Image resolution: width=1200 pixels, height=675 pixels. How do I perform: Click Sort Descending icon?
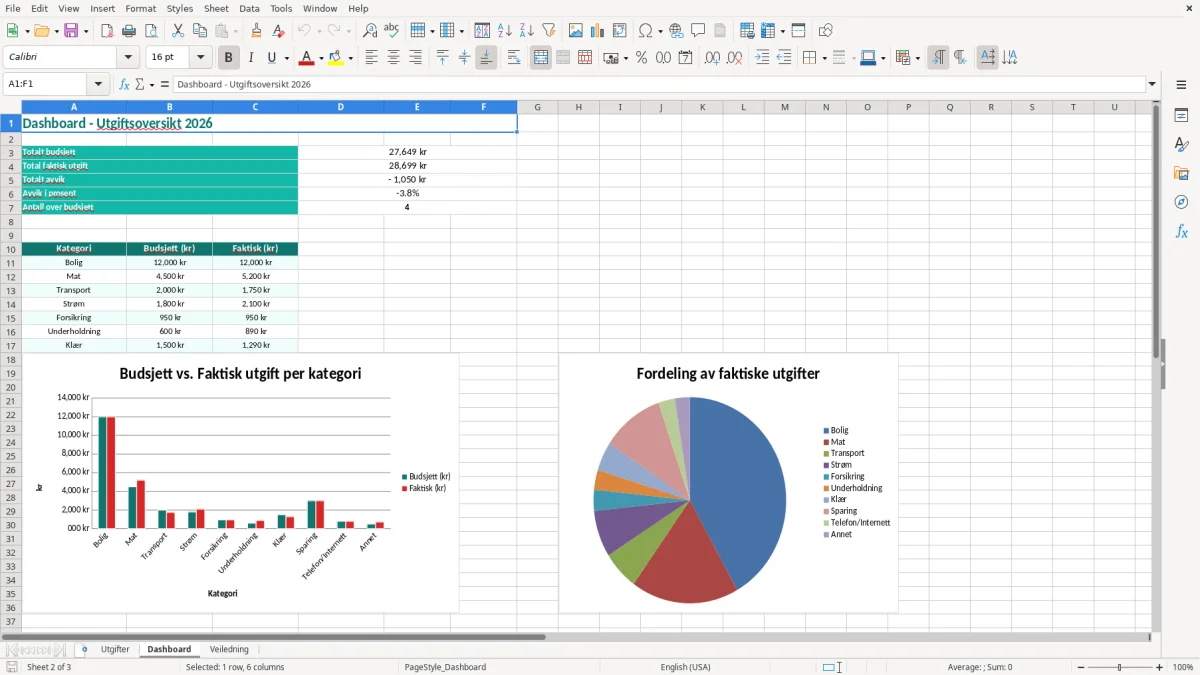(x=527, y=31)
